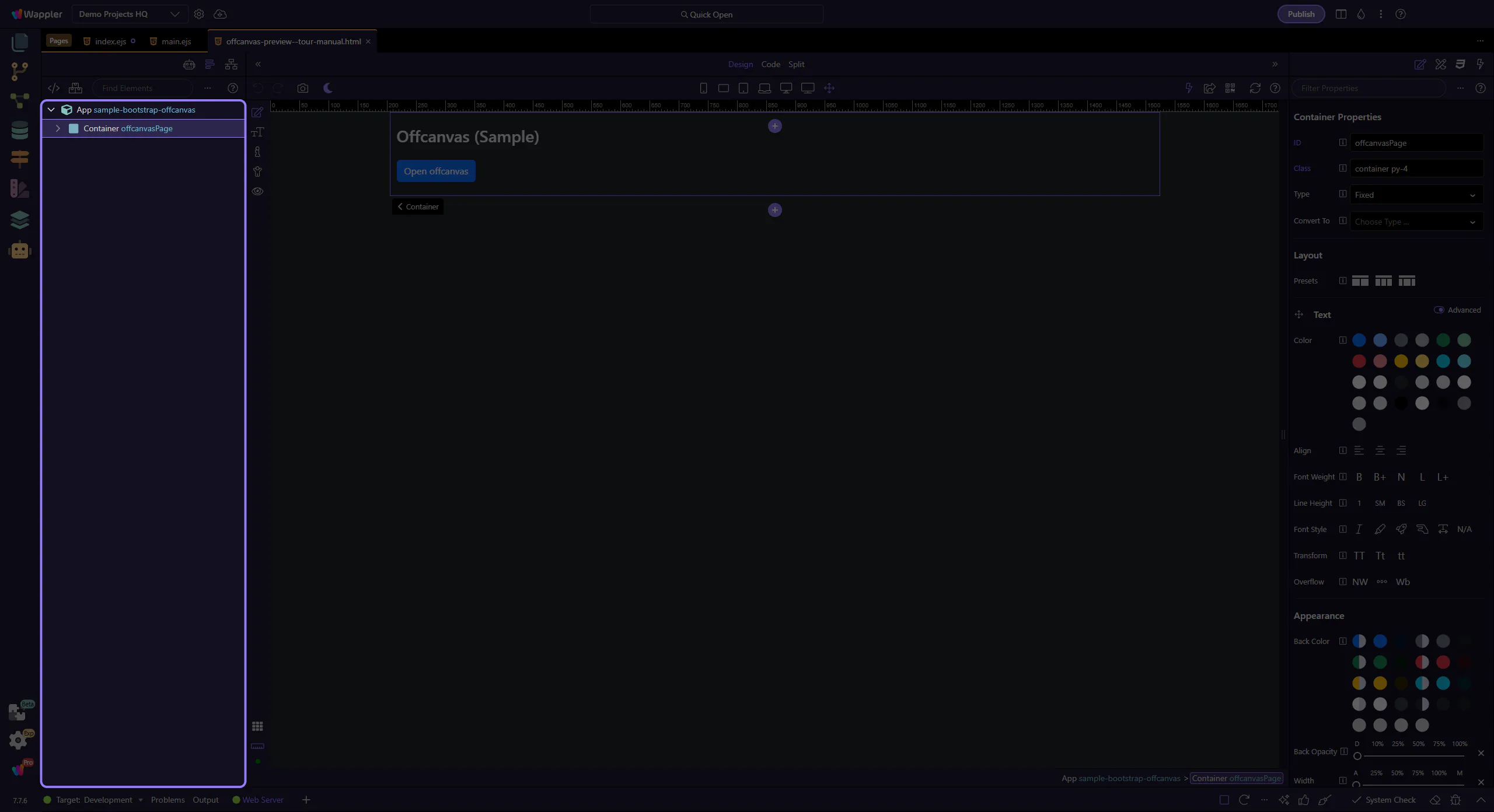The height and width of the screenshot is (812, 1494).
Task: Expand the Container offcanvasPage tree node
Action: pos(58,128)
